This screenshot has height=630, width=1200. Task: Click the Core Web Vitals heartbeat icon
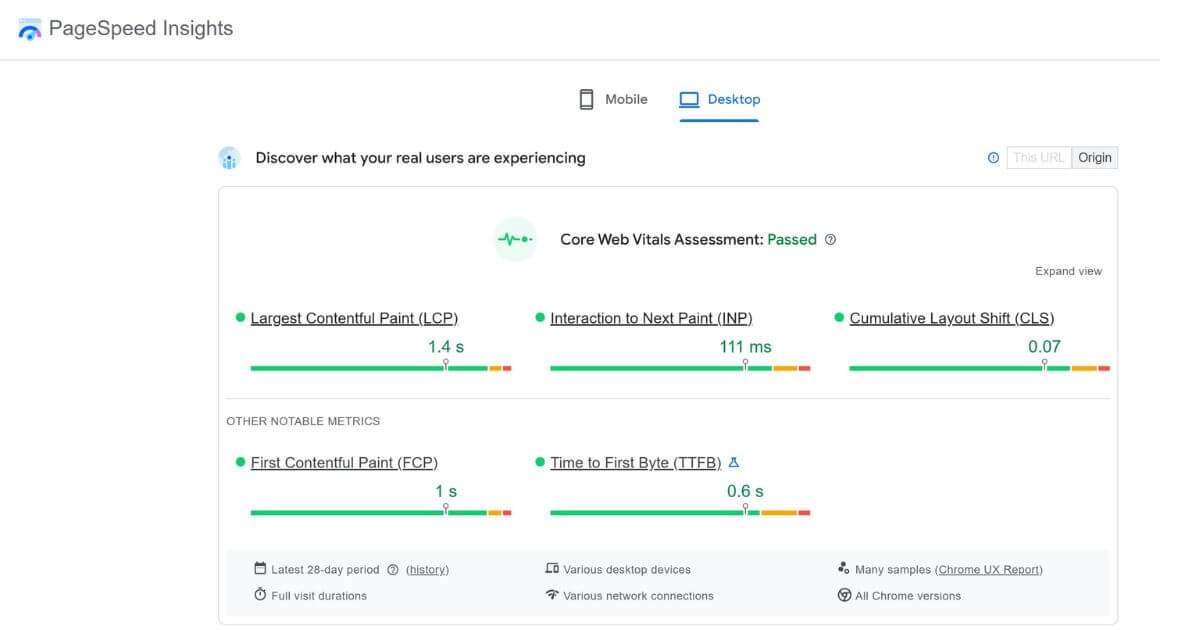pyautogui.click(x=514, y=239)
